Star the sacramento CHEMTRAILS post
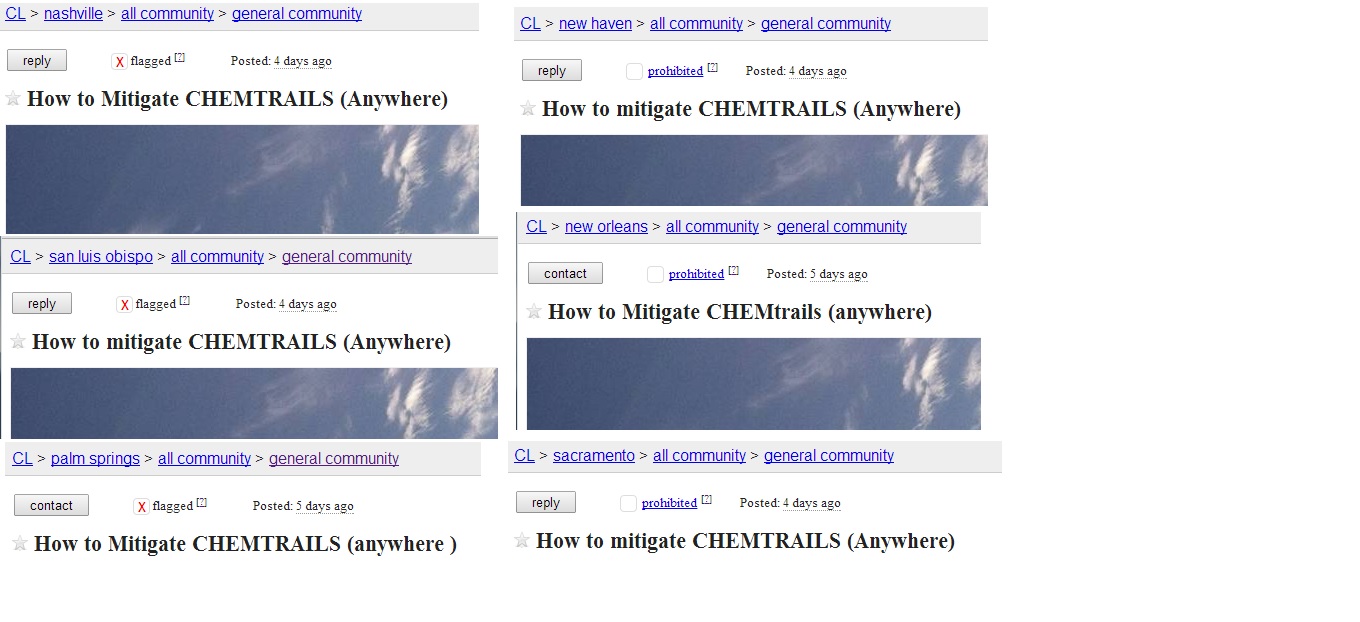 click(522, 540)
